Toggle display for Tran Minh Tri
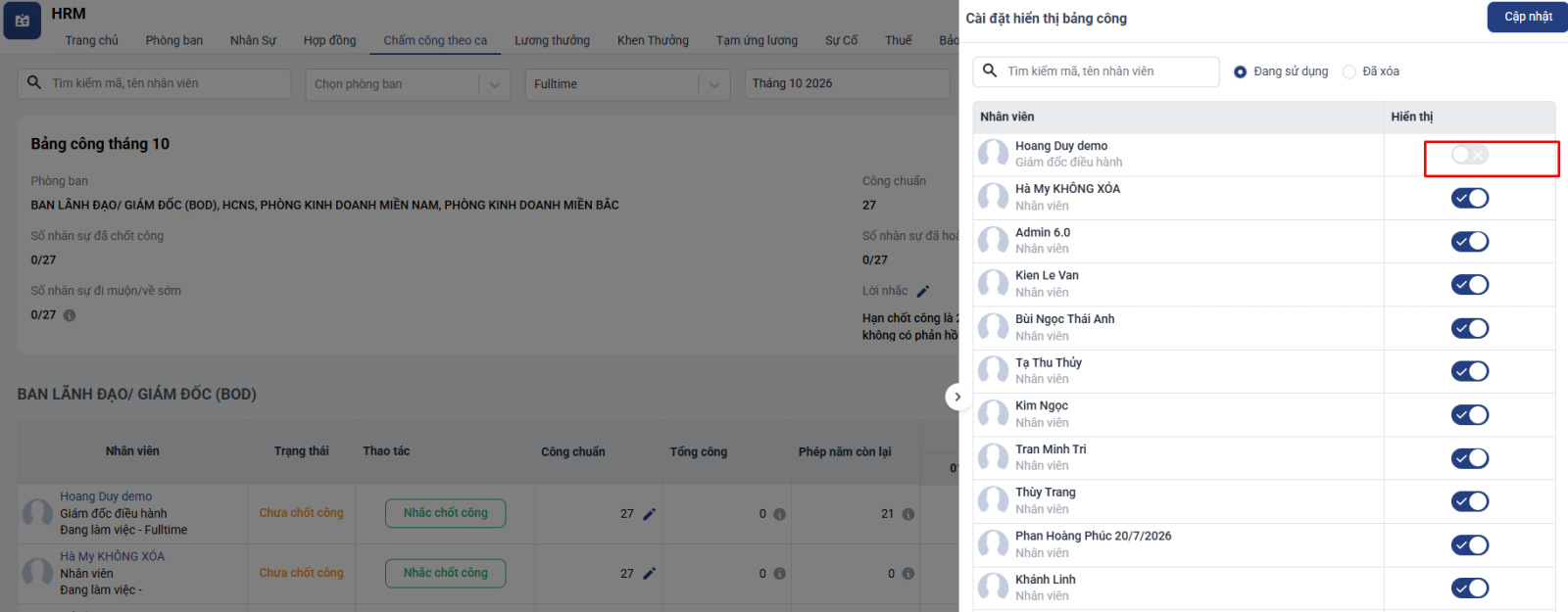The height and width of the screenshot is (612, 1568). pyautogui.click(x=1470, y=458)
